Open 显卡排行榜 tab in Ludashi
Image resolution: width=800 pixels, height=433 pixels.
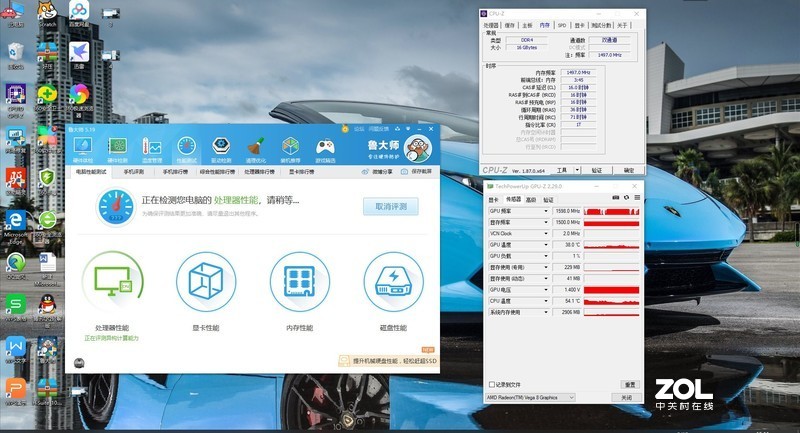(302, 172)
